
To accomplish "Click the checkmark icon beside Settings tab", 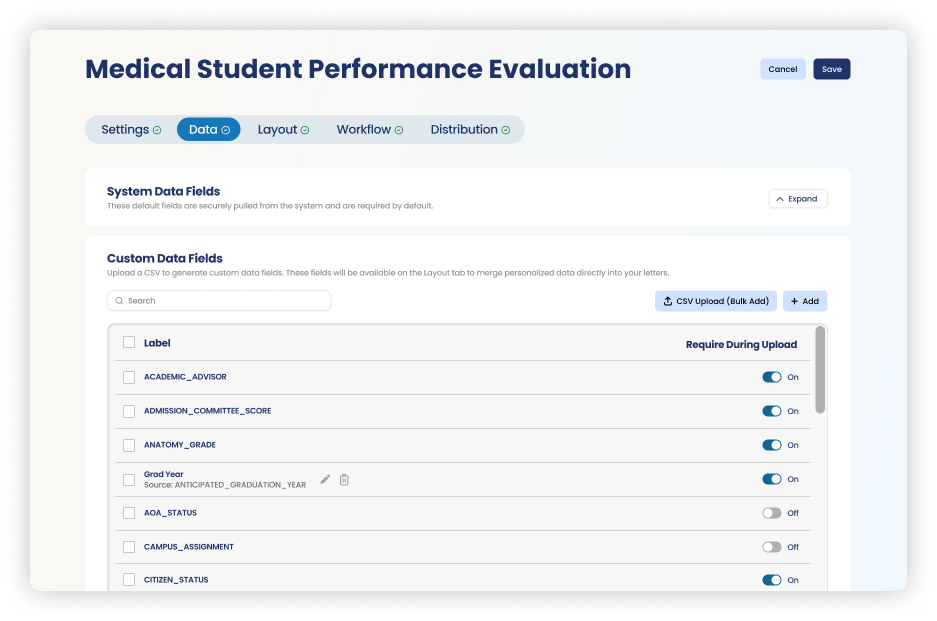I will (x=158, y=129).
